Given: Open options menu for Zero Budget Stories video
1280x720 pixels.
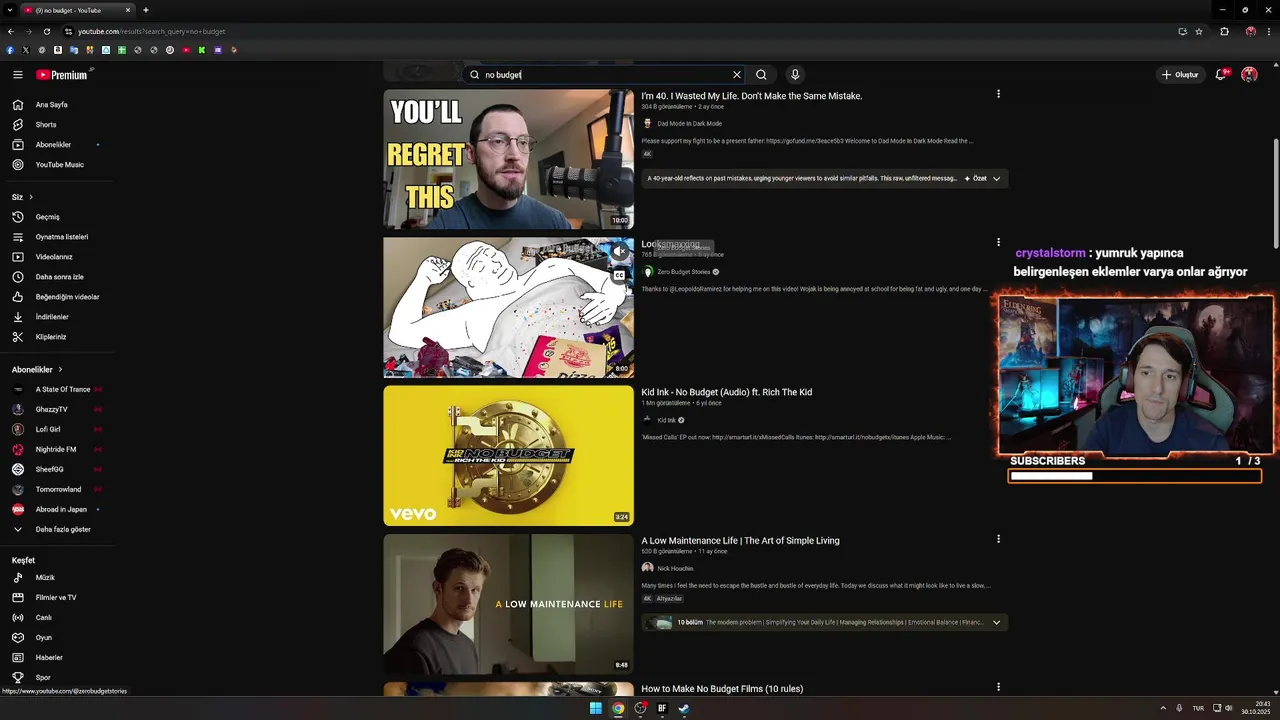Looking at the screenshot, I should point(998,242).
